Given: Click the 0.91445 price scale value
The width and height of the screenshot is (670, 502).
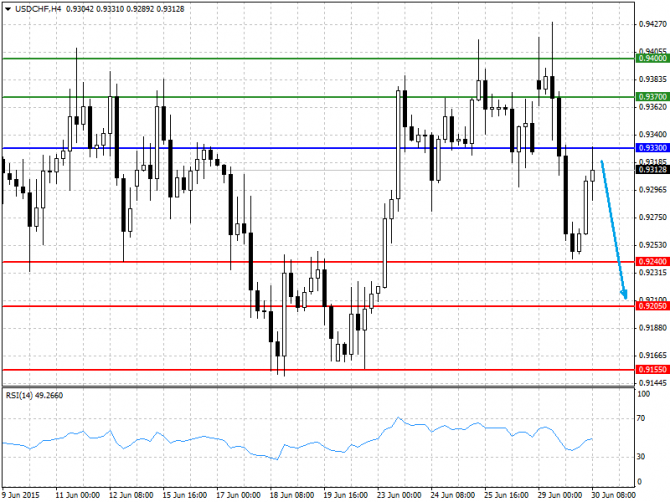Looking at the screenshot, I should click(652, 383).
